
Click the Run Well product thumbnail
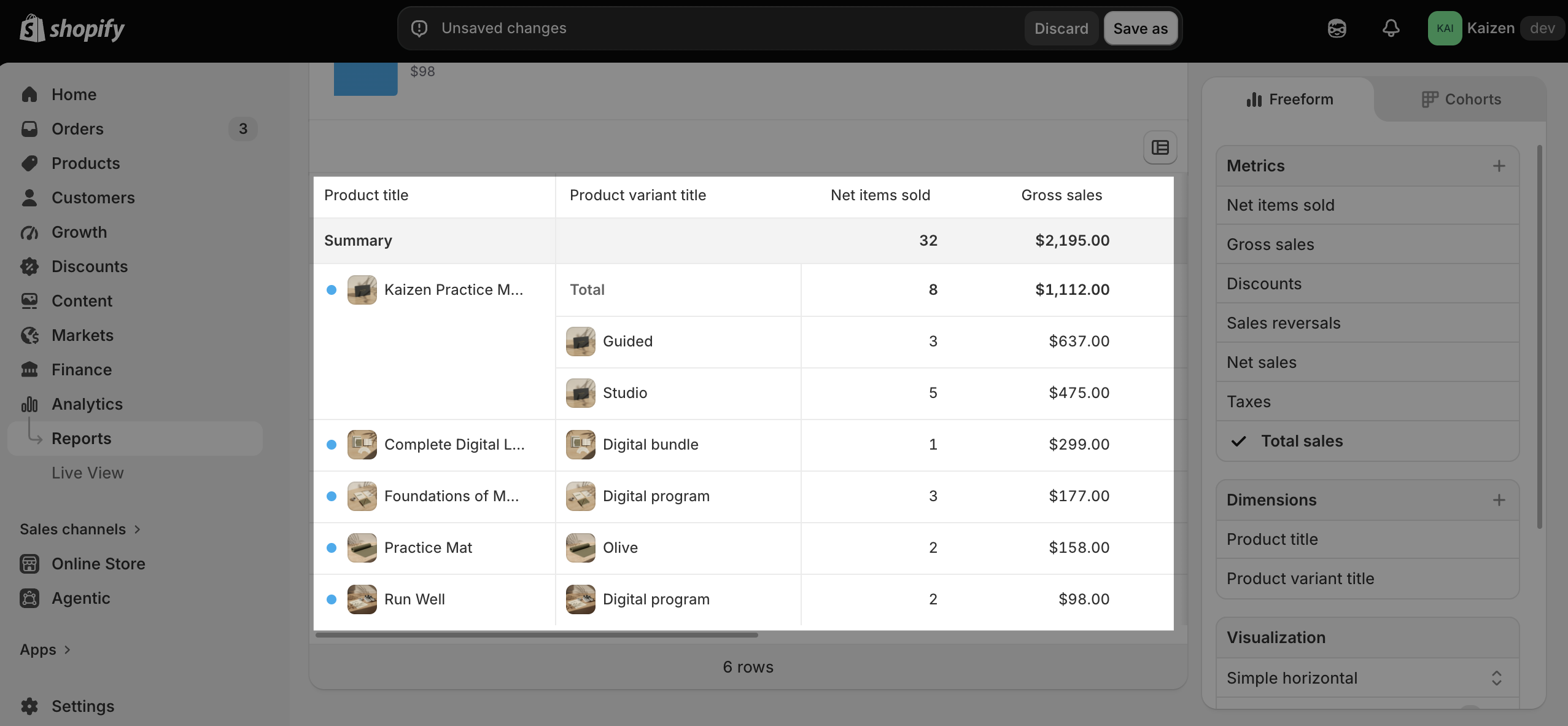(362, 599)
